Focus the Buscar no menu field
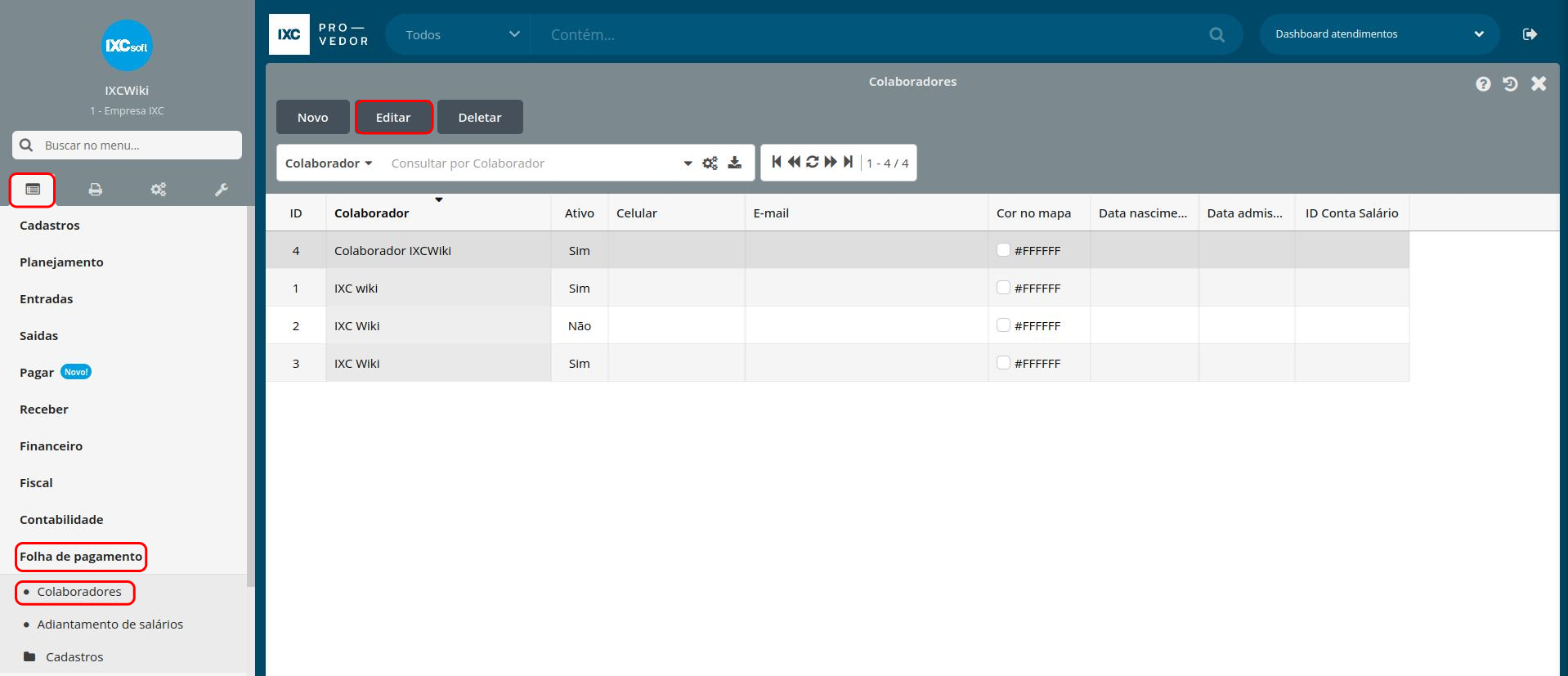1568x676 pixels. pyautogui.click(x=127, y=145)
